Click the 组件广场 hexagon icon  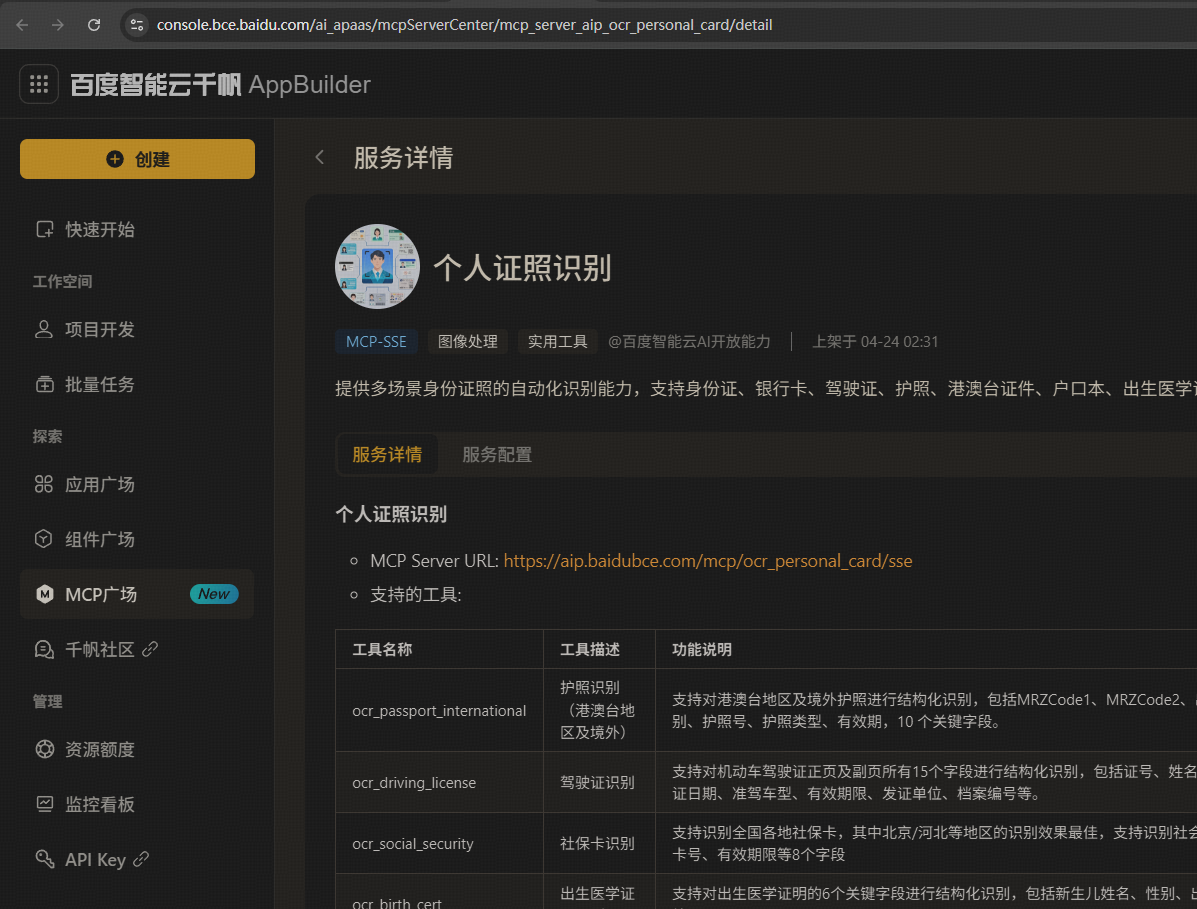click(44, 539)
